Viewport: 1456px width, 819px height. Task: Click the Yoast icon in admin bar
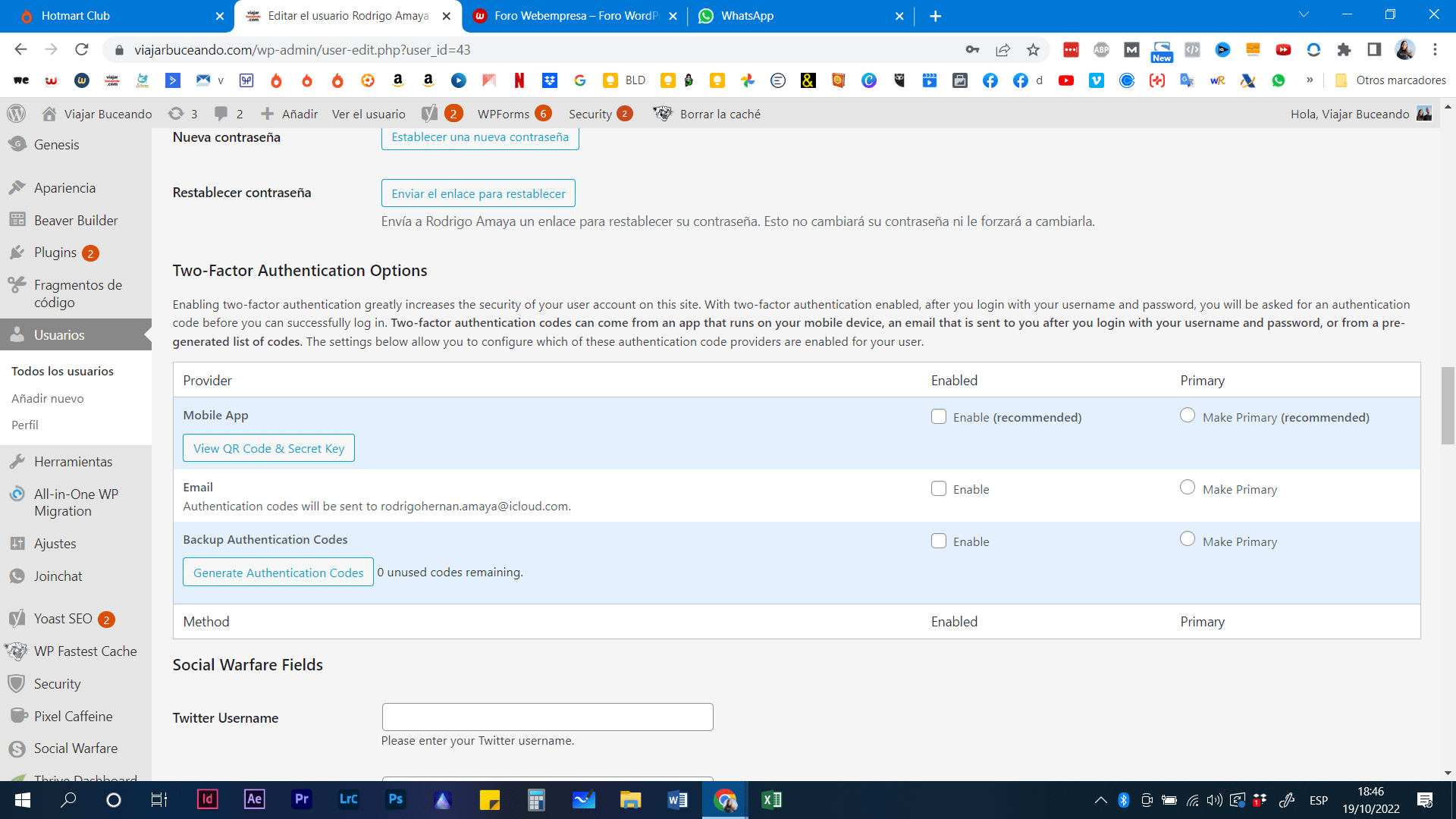tap(429, 114)
